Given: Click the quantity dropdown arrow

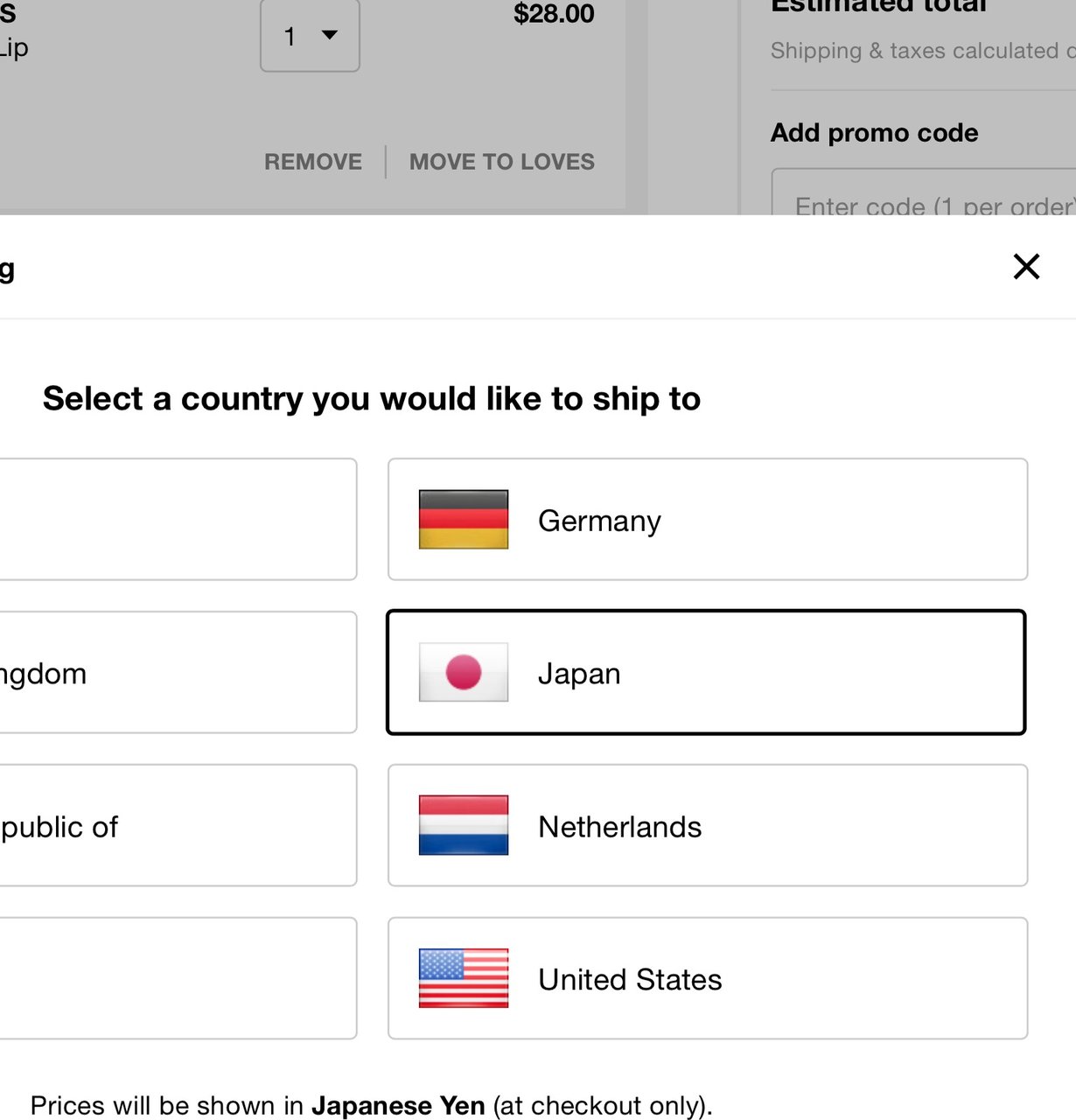Looking at the screenshot, I should [330, 35].
